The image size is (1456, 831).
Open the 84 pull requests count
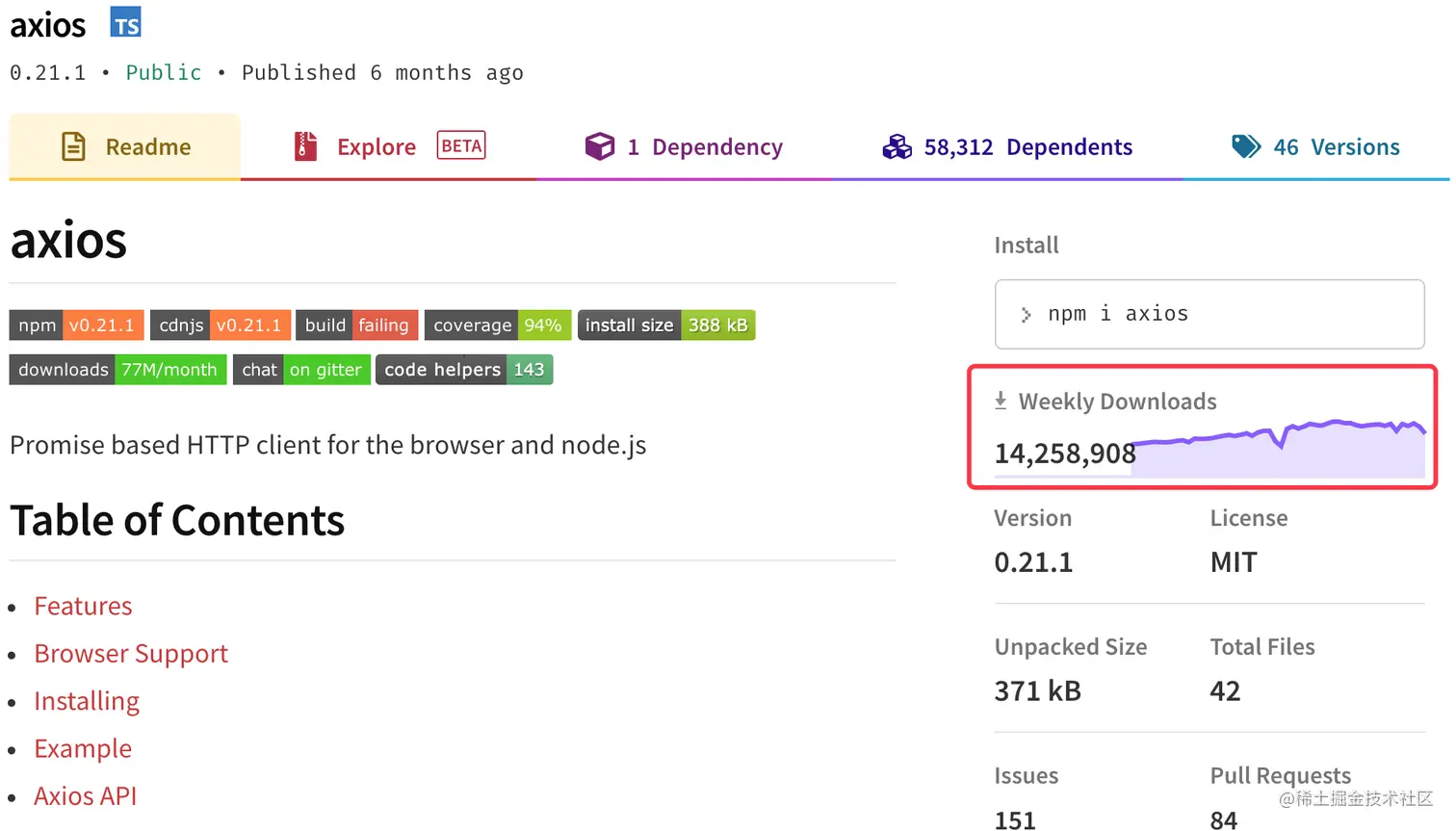1224,819
